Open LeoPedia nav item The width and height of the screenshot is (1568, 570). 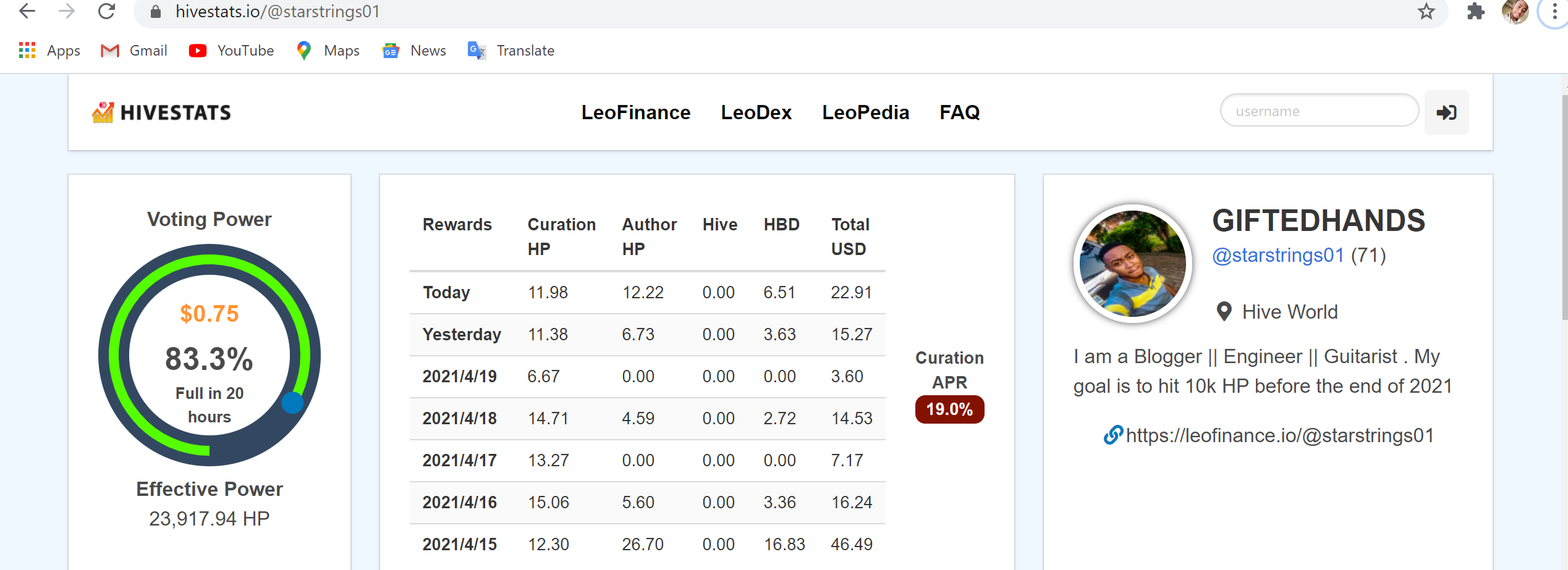coord(866,112)
